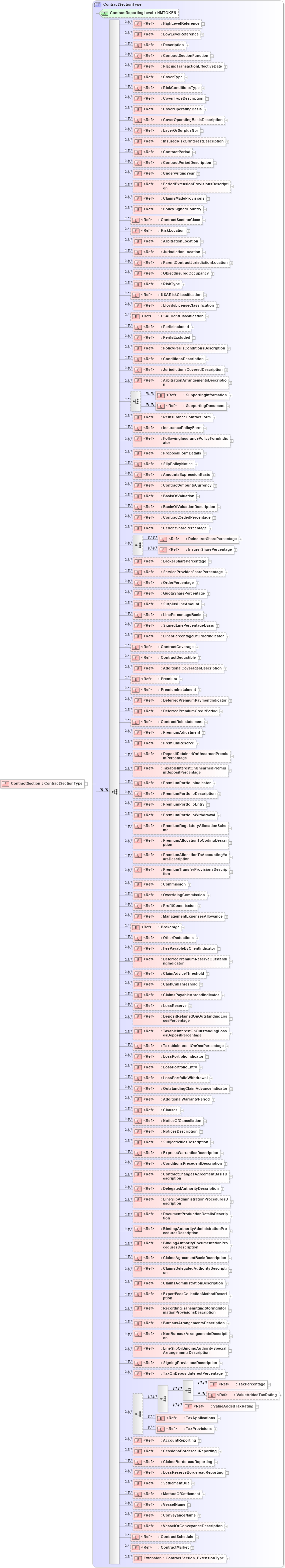Select the NoticeOfCancellation element label

tap(182, 1121)
